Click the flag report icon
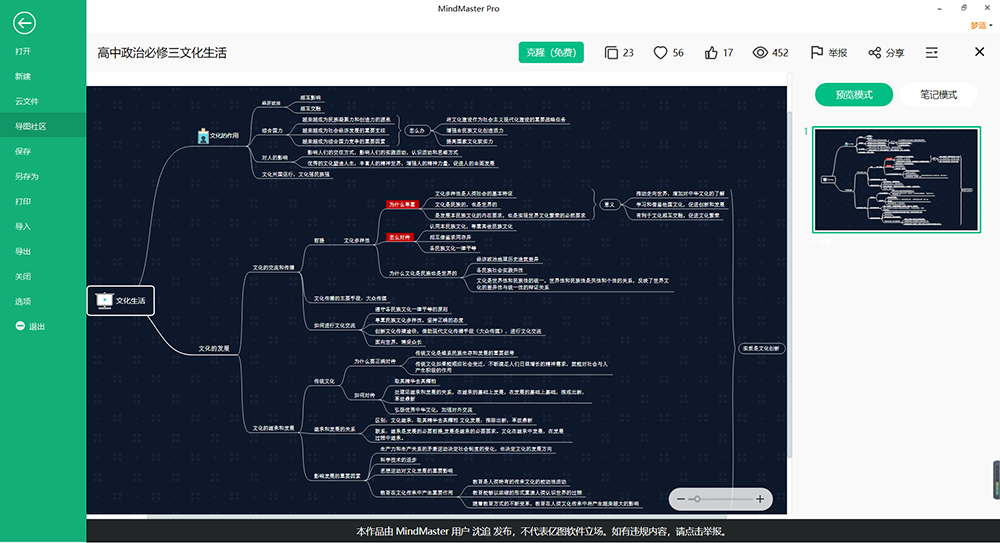The width and height of the screenshot is (1000, 543). tap(816, 52)
